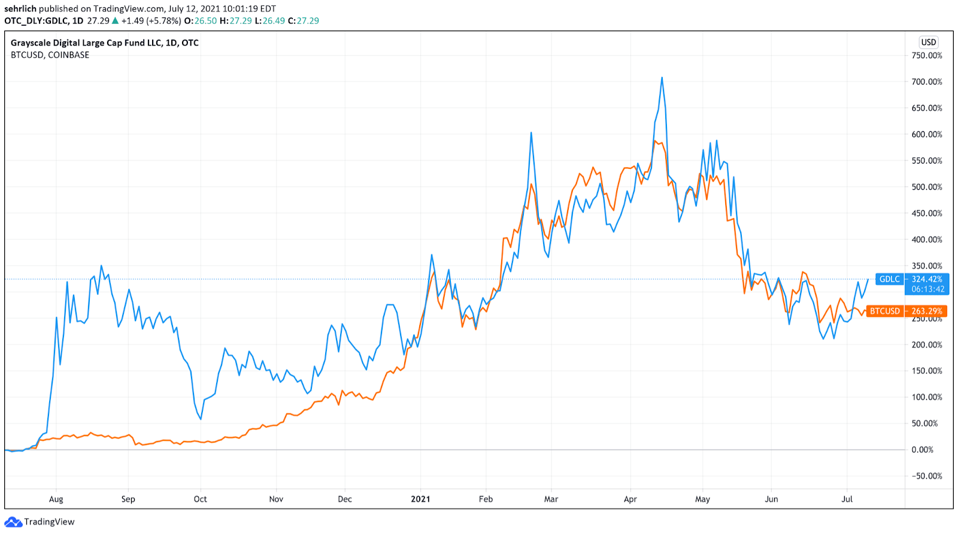Click the +1.49 (+5.78%) change value

151,21
